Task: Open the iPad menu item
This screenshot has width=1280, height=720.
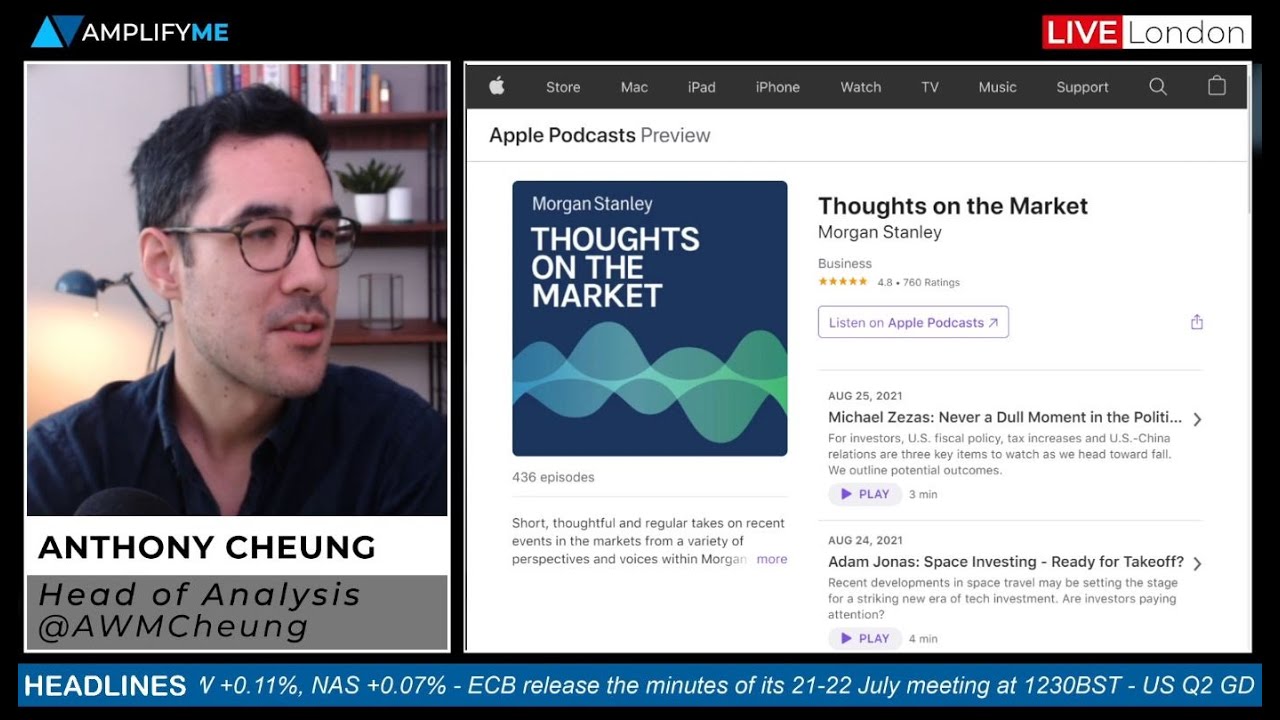Action: point(701,87)
